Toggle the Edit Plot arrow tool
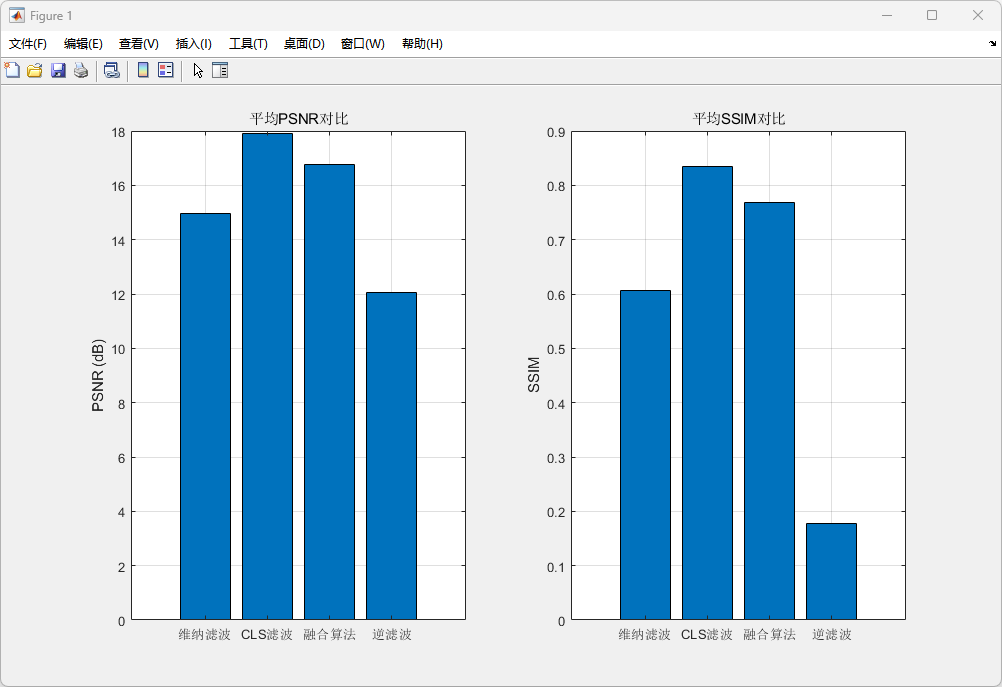1002x687 pixels. (198, 70)
